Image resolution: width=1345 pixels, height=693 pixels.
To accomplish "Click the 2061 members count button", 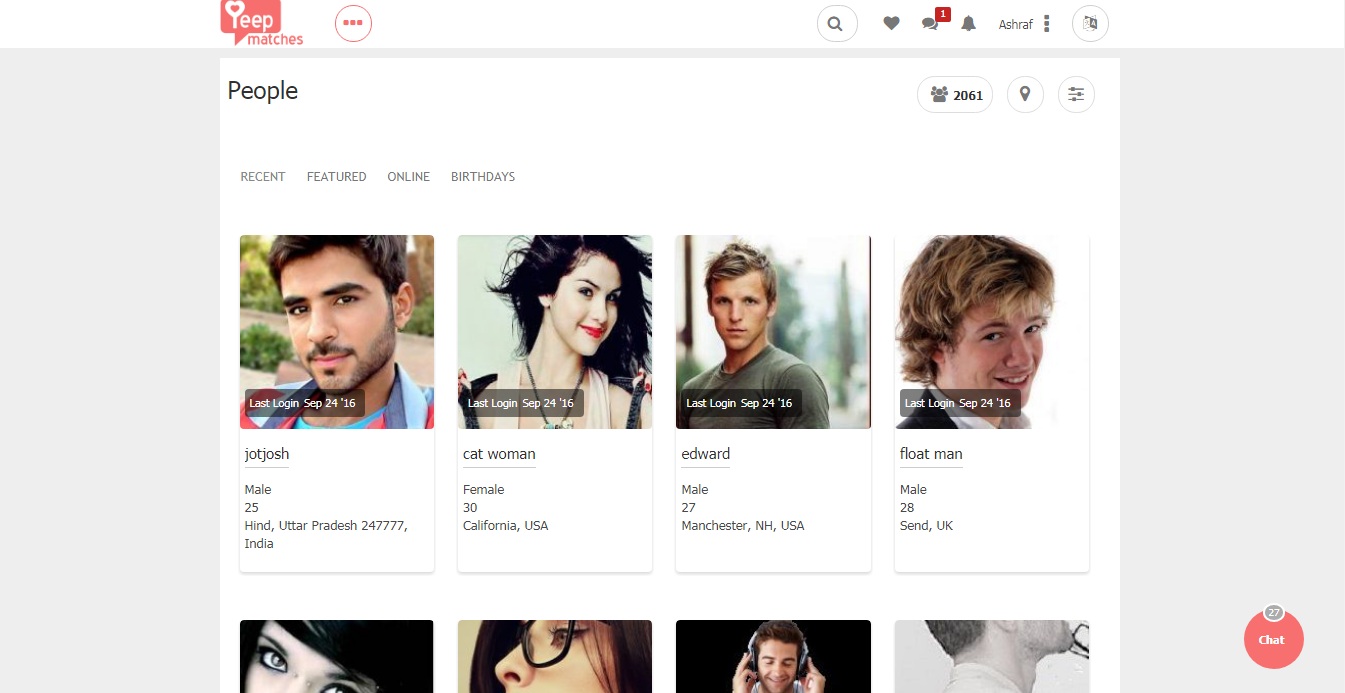I will coord(955,95).
